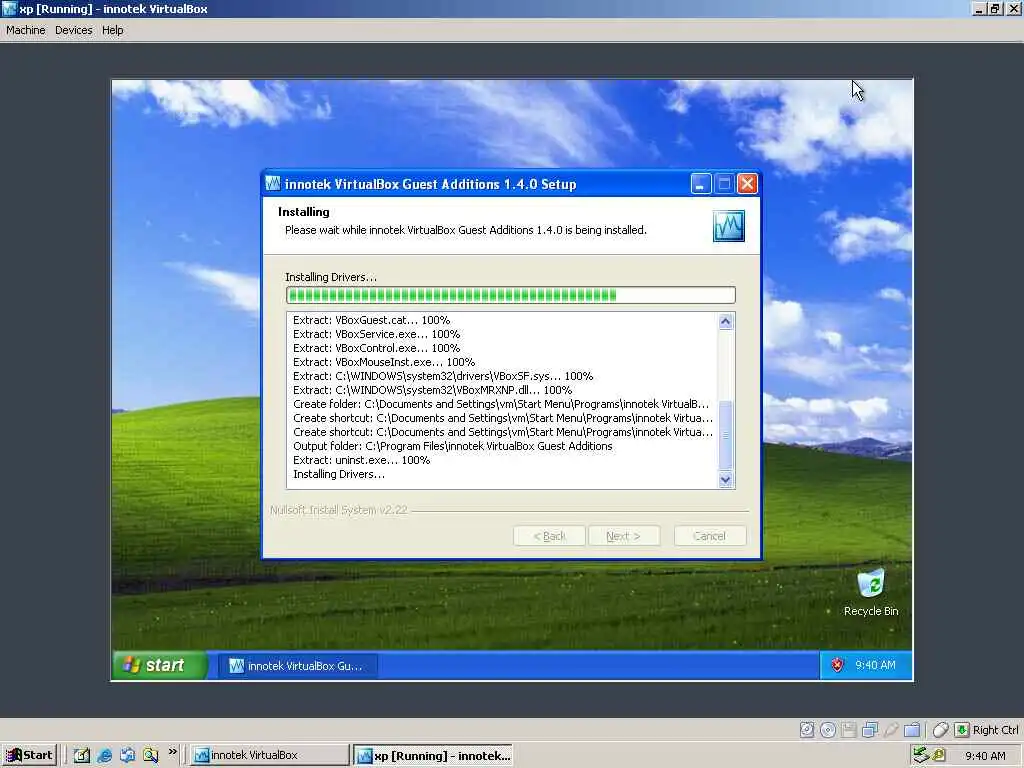This screenshot has height=768, width=1024.
Task: Switch to innotek VirtualBox host taskbar item
Action: [270, 755]
